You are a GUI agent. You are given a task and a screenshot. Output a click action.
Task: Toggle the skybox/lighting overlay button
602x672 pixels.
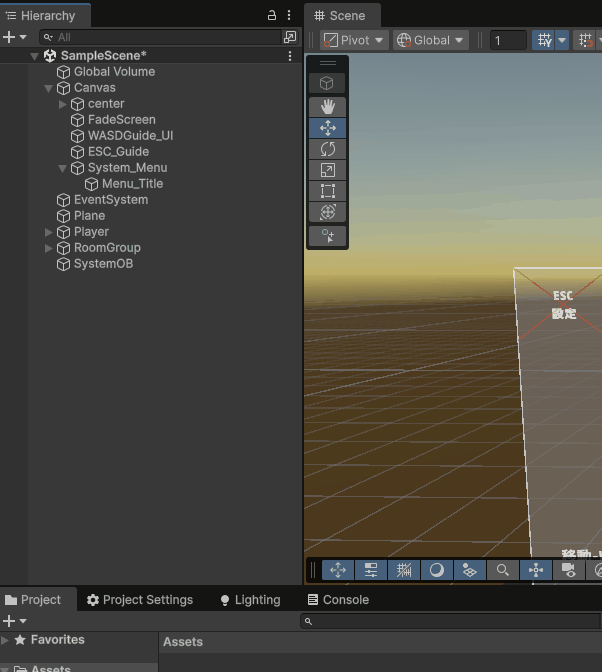click(437, 570)
